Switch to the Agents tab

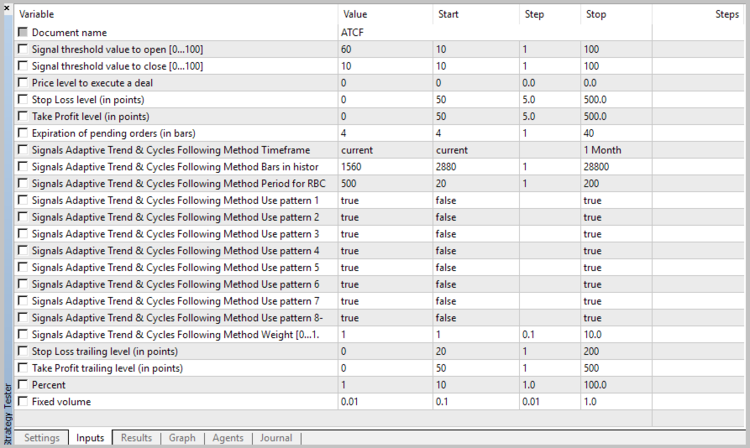[228, 438]
